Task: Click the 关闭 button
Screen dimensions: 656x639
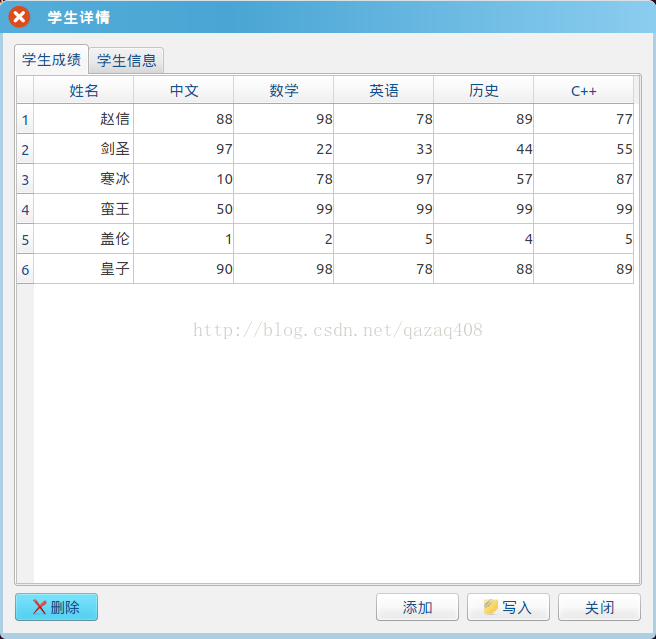Action: pyautogui.click(x=599, y=607)
